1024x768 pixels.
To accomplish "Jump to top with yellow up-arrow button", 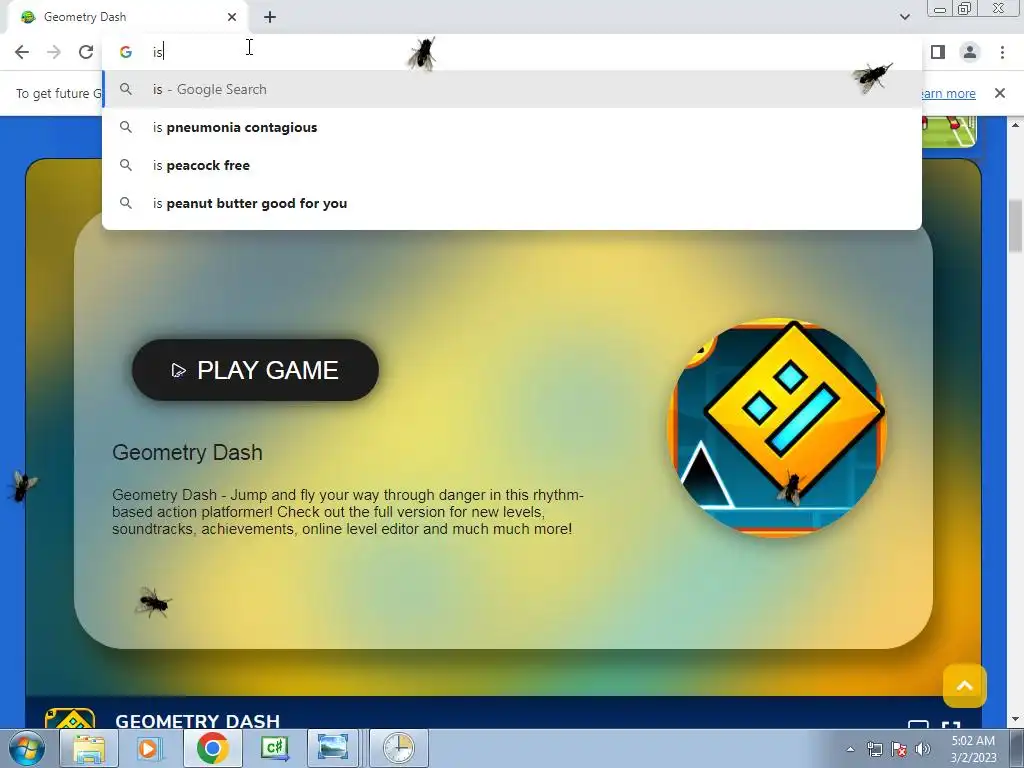I will (965, 686).
